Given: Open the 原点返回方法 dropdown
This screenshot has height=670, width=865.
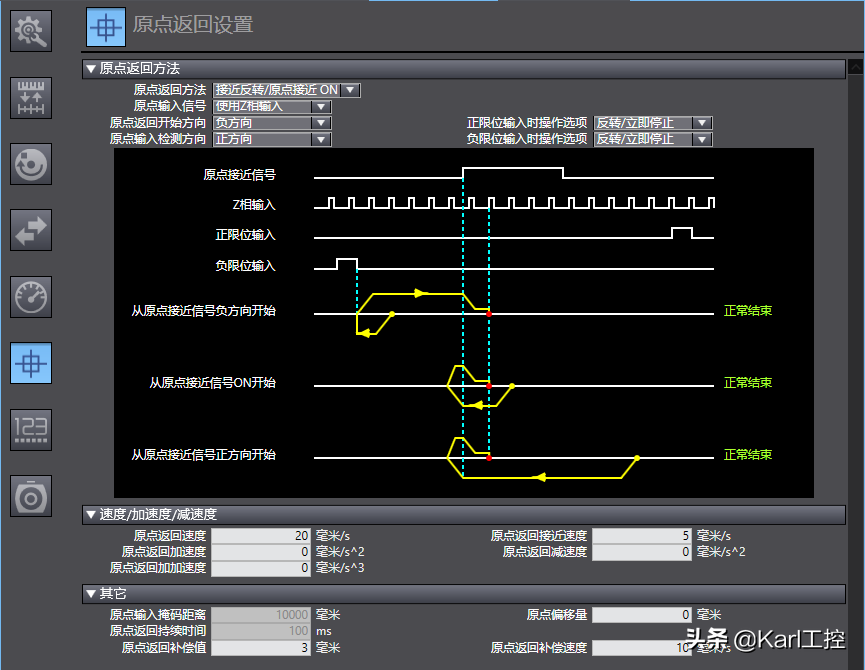Looking at the screenshot, I should (350, 90).
